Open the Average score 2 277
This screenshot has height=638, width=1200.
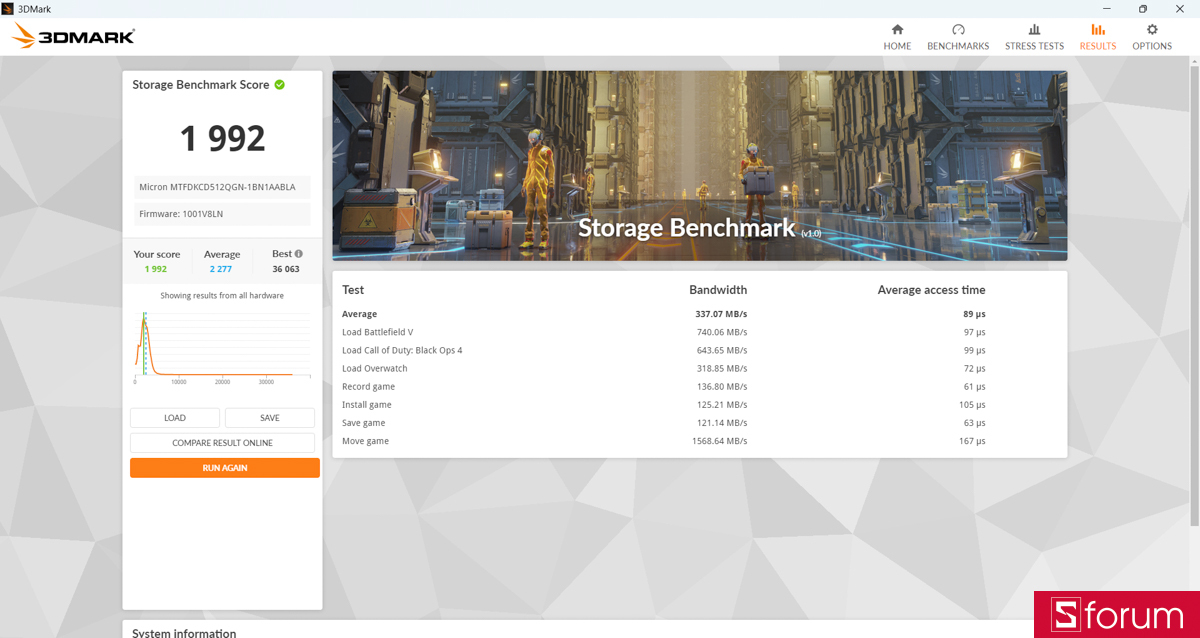pyautogui.click(x=221, y=268)
